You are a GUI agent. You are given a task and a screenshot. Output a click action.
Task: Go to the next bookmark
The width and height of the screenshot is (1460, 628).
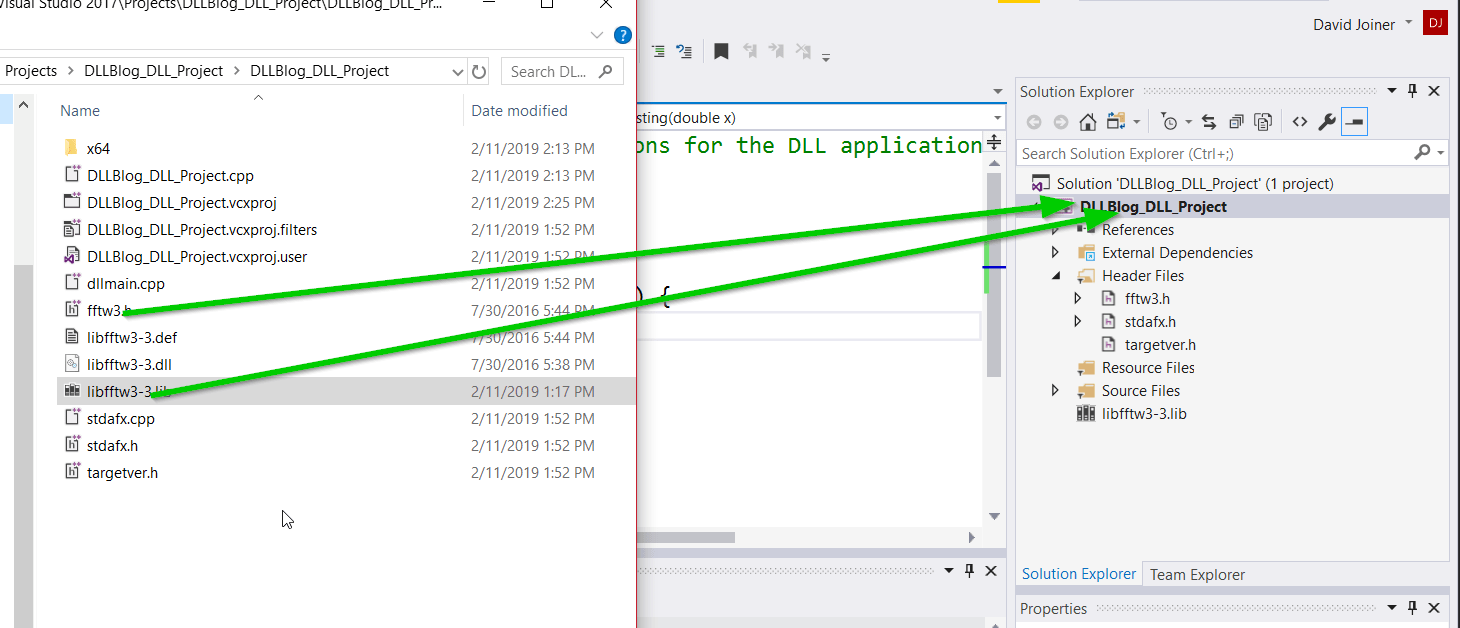[x=776, y=51]
